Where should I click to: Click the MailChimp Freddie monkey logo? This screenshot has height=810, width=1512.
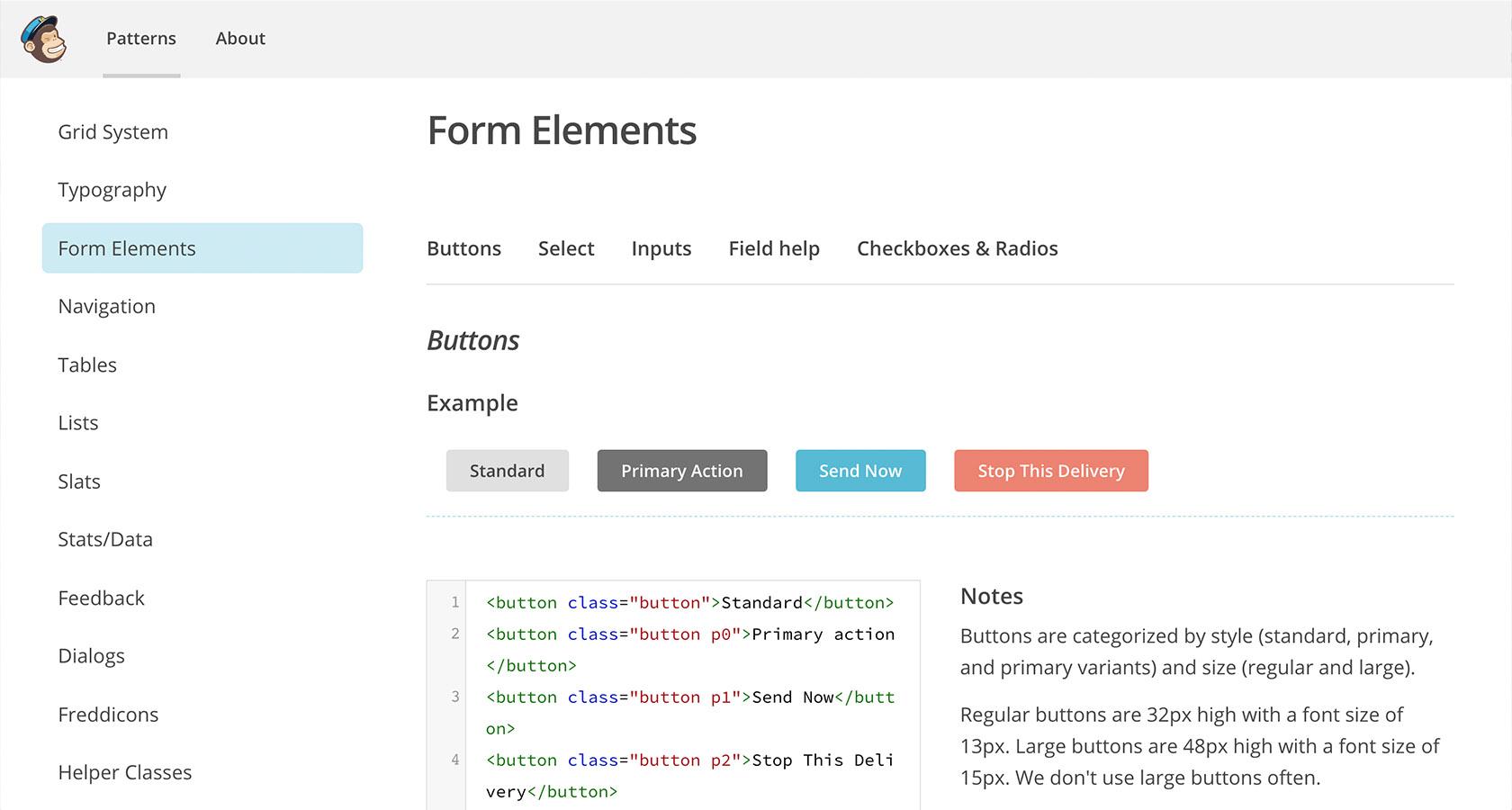tap(43, 39)
